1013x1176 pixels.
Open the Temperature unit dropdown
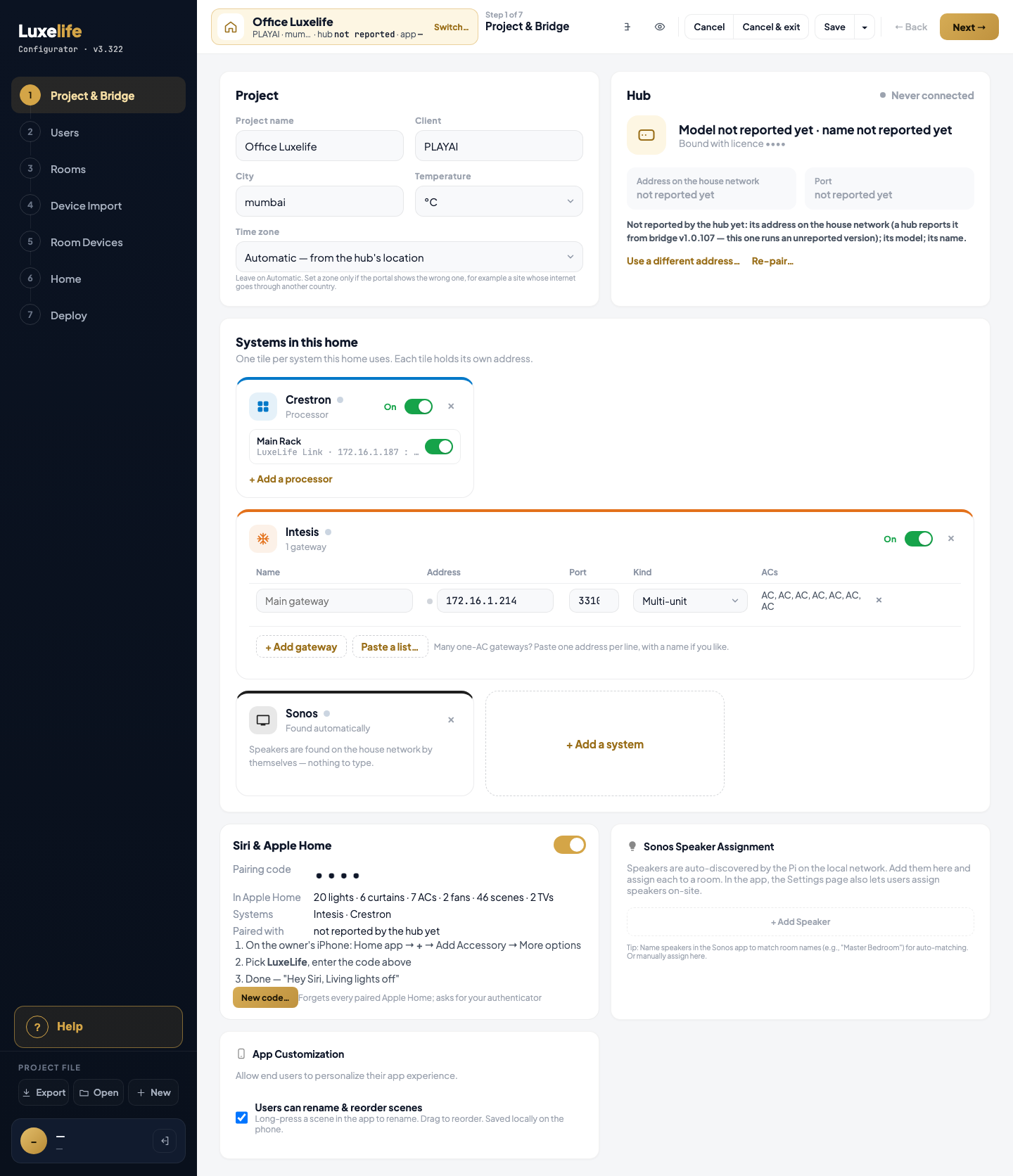tap(499, 202)
